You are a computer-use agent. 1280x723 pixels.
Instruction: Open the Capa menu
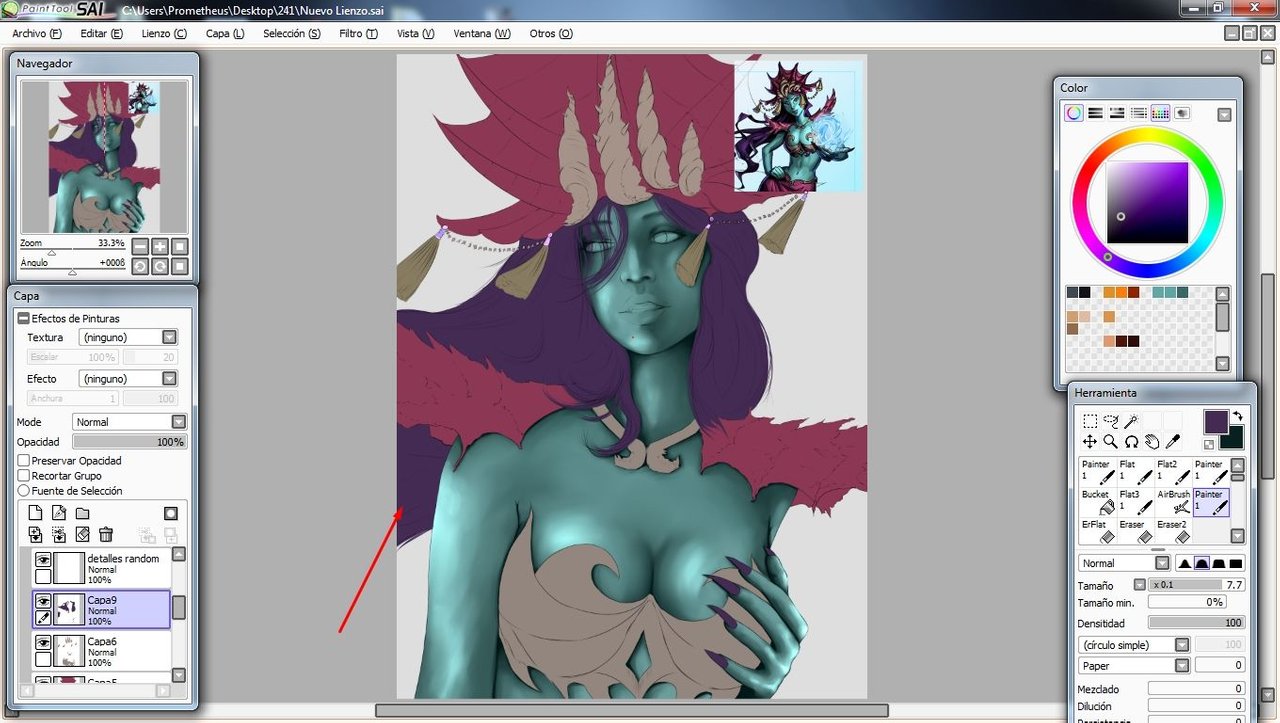pyautogui.click(x=225, y=33)
